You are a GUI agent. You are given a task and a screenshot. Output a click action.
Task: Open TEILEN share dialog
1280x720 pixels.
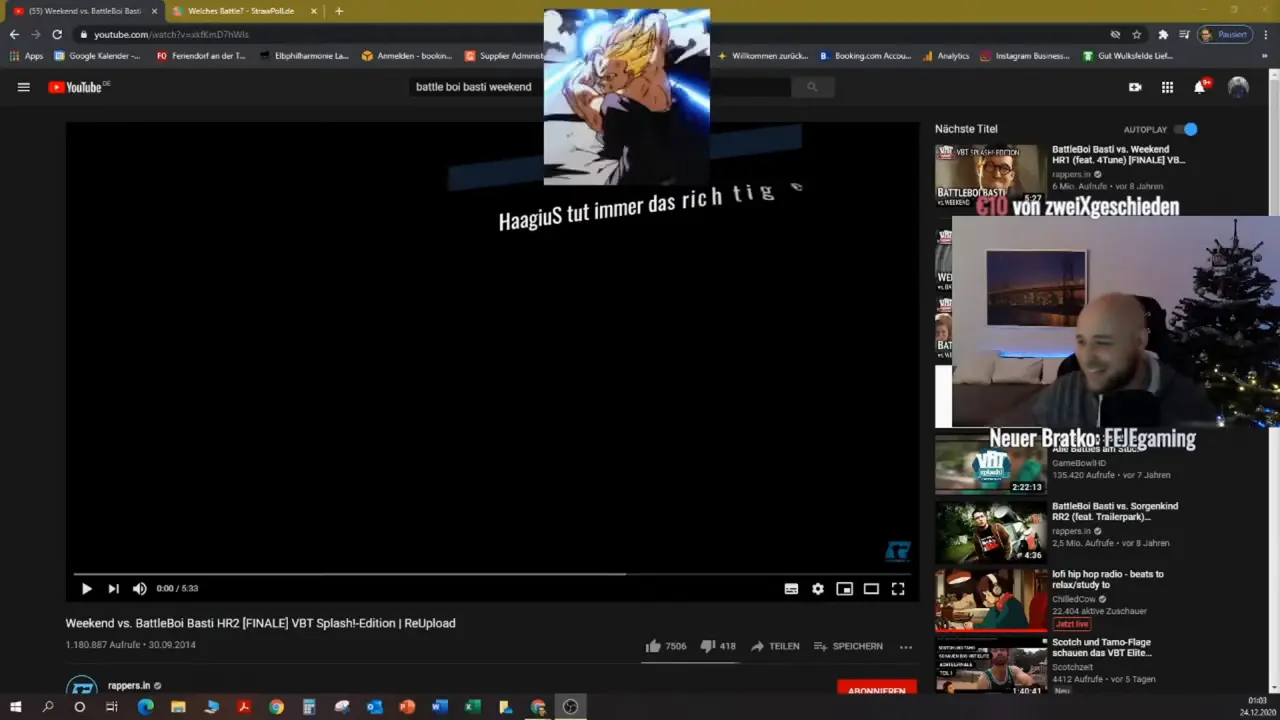pos(775,646)
